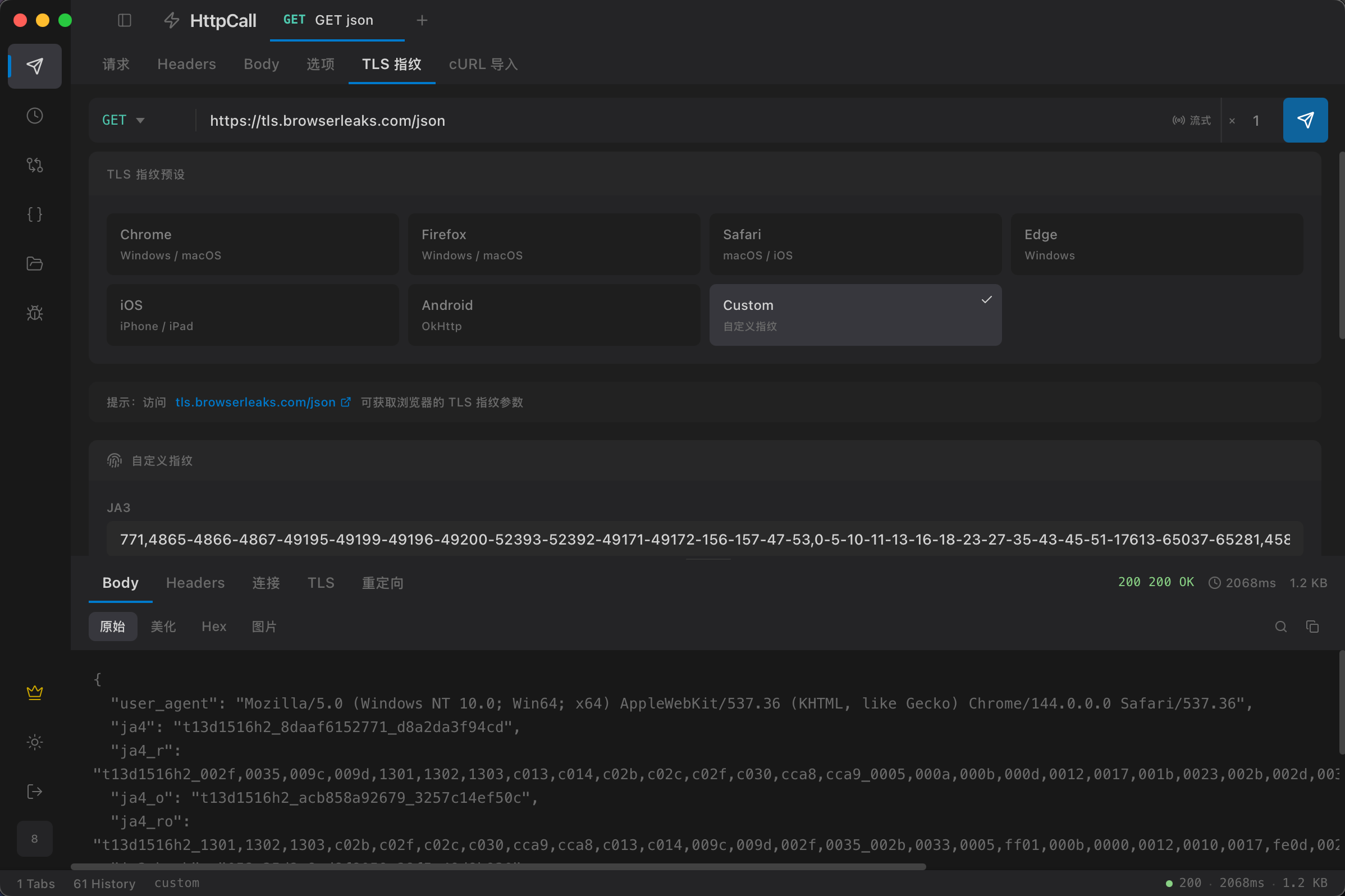Search within the response body
1345x896 pixels.
click(1279, 627)
